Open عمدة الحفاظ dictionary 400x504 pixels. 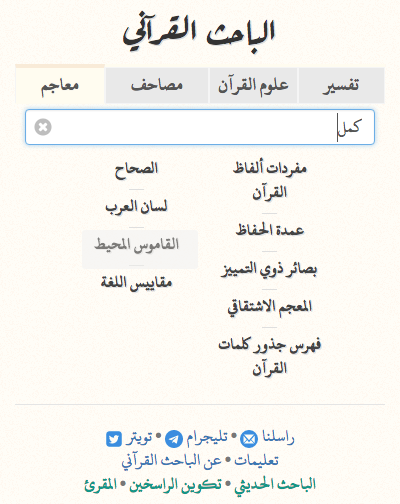269,230
